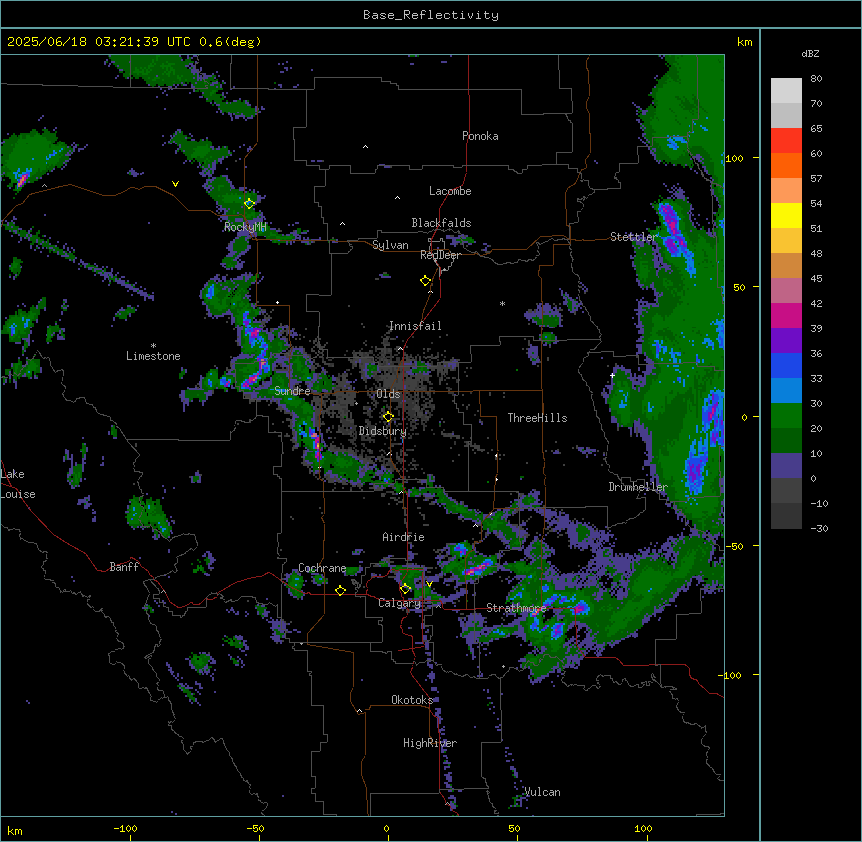Image resolution: width=862 pixels, height=842 pixels.
Task: Click the white asterisk above Limestone
Action: pos(153,346)
